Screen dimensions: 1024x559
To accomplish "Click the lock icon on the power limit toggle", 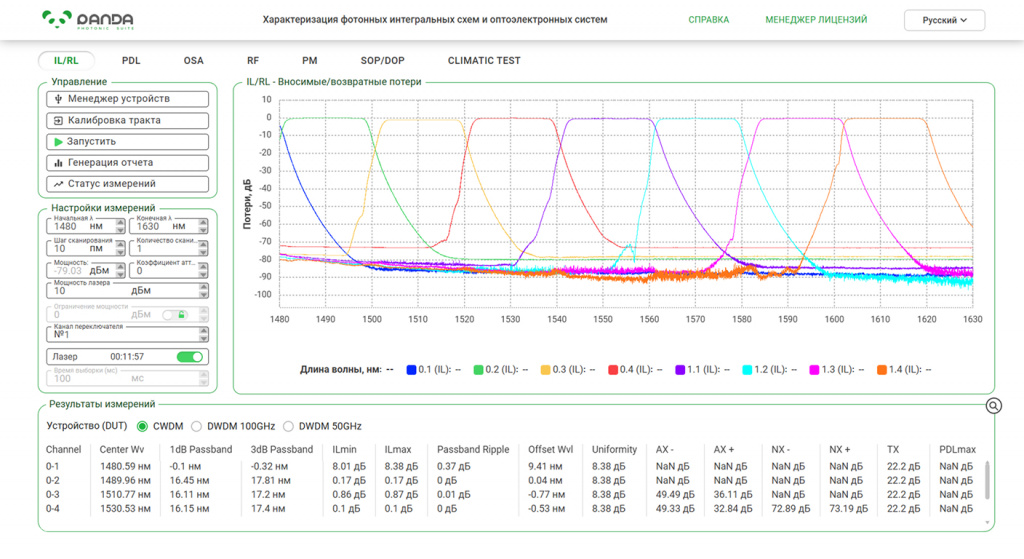I will click(182, 315).
